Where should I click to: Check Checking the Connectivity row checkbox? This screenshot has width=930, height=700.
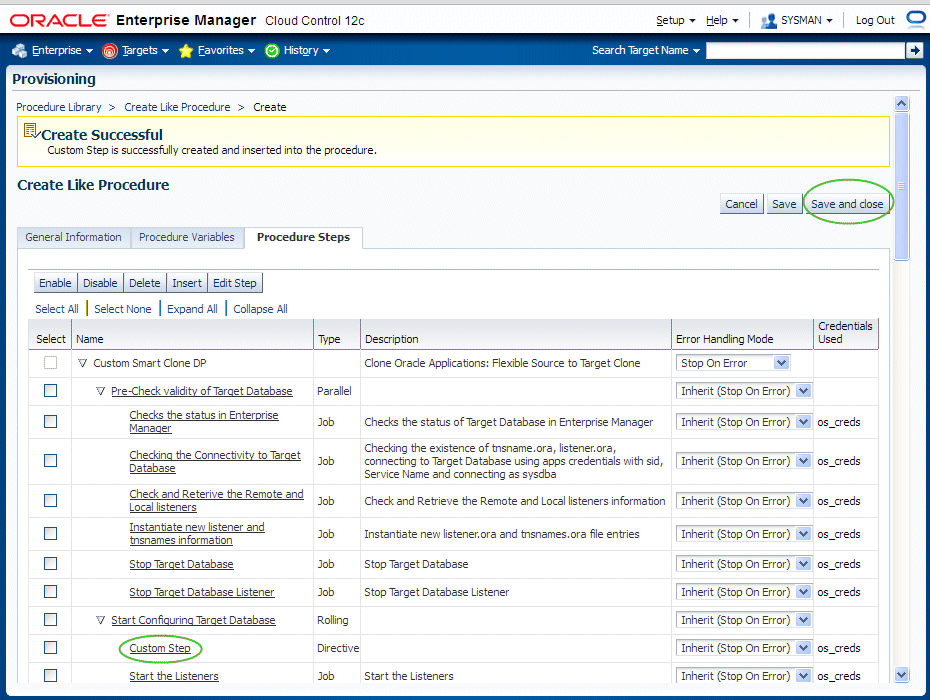[x=50, y=460]
